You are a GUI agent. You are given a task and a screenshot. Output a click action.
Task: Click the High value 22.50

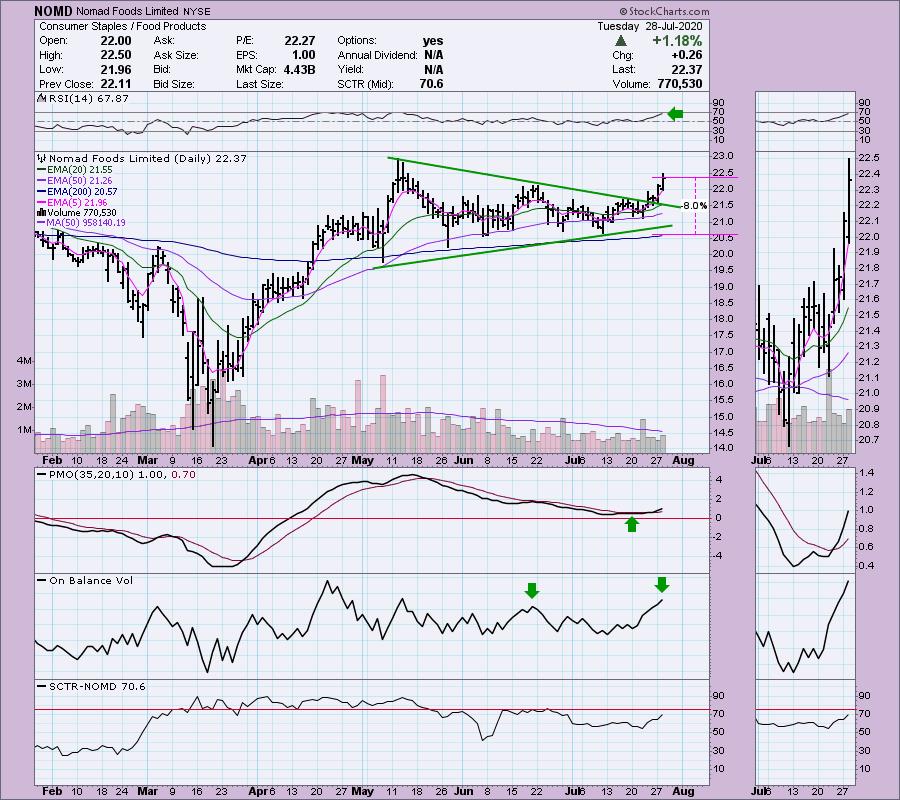pos(116,55)
